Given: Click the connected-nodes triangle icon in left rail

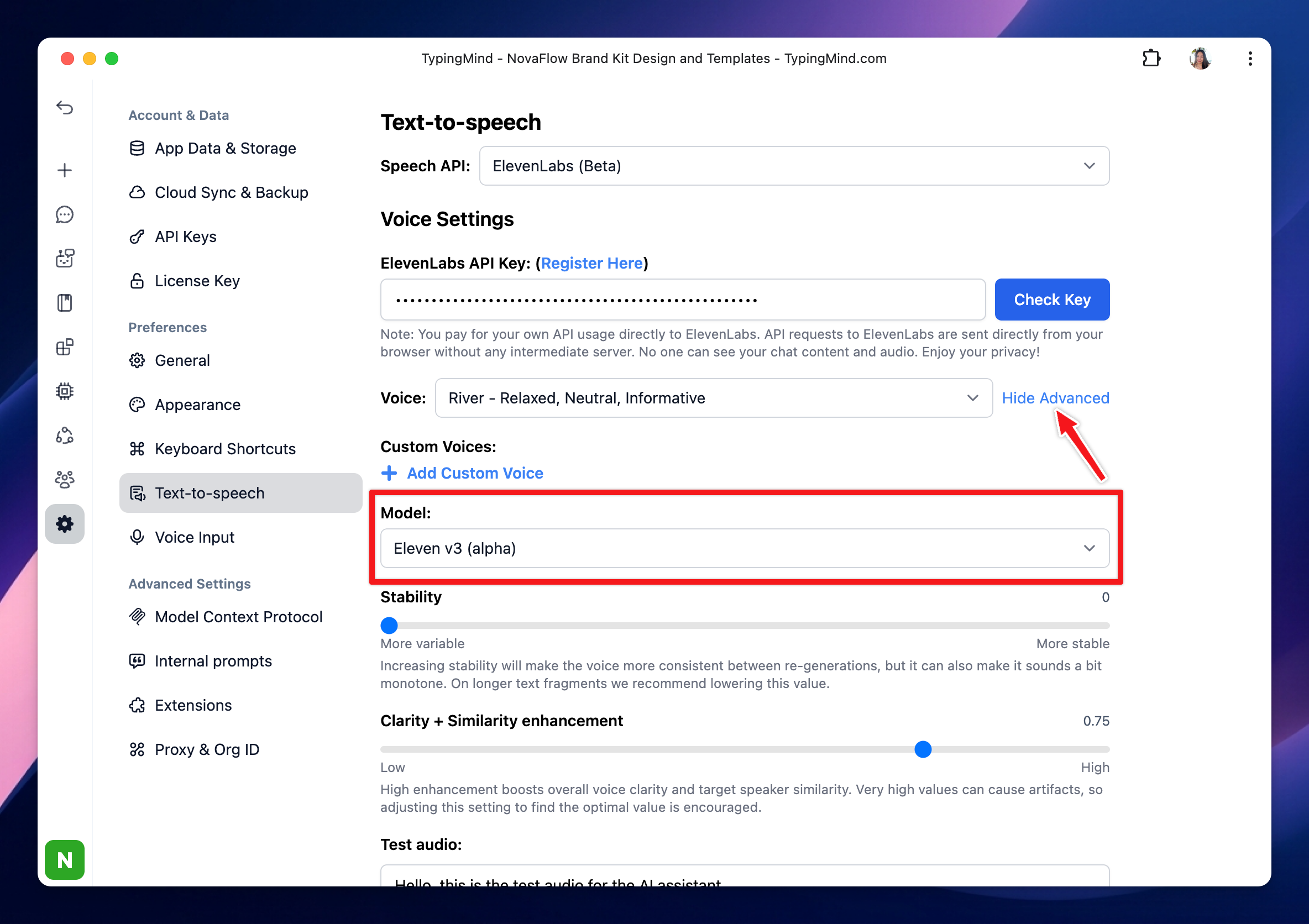Looking at the screenshot, I should click(x=65, y=435).
